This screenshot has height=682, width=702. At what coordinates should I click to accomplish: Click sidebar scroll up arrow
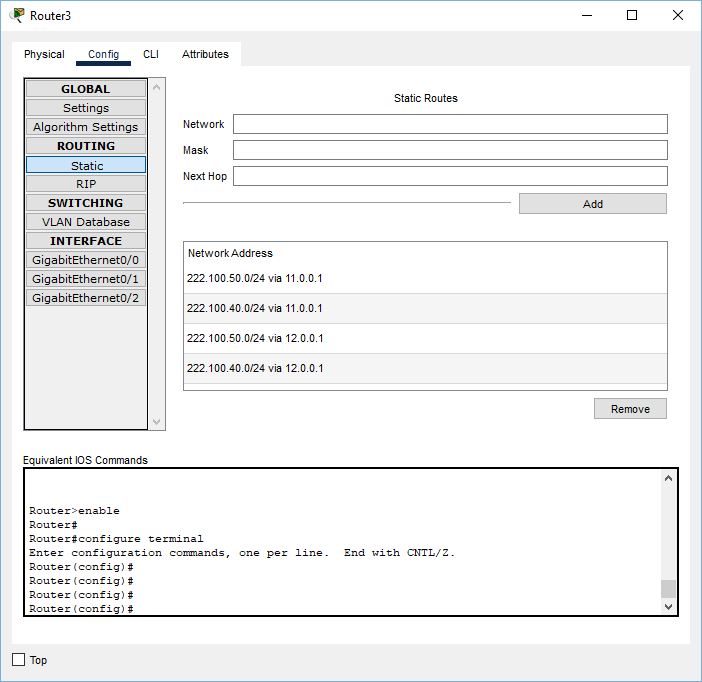tap(156, 87)
